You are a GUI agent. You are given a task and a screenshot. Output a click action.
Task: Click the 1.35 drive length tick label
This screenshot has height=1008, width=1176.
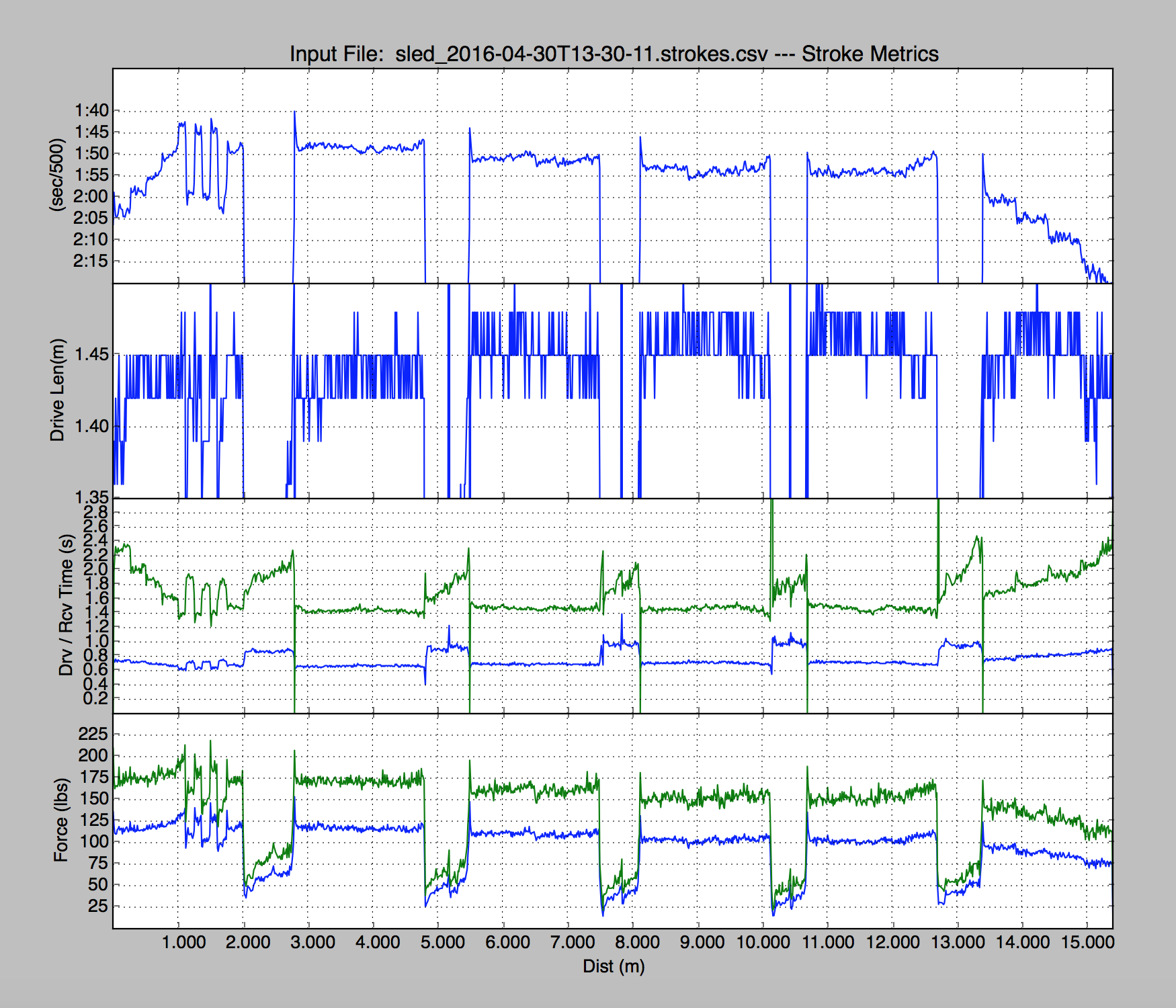[x=91, y=497]
